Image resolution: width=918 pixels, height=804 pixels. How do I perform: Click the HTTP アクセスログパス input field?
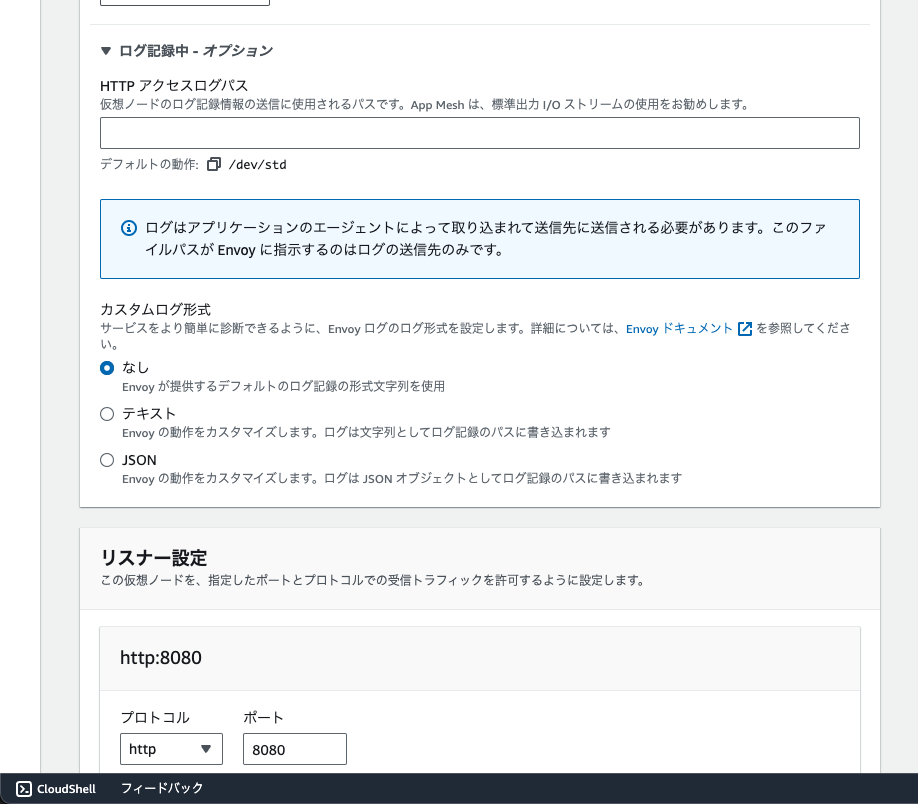click(479, 133)
